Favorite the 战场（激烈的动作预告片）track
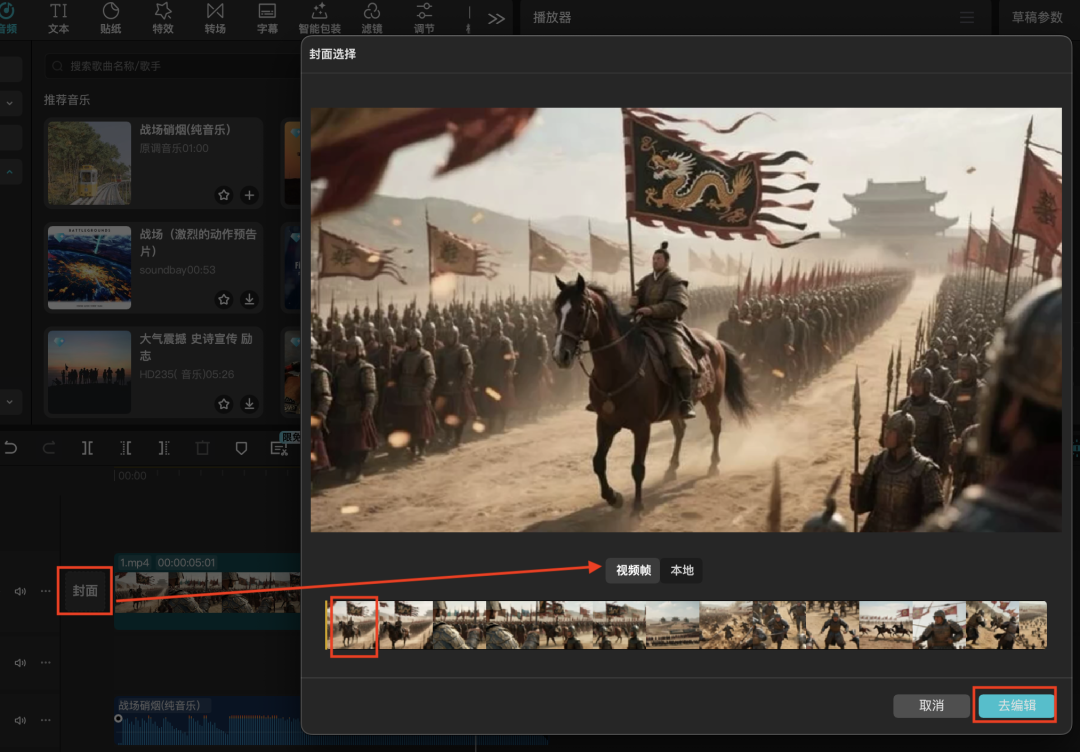The width and height of the screenshot is (1080, 752). tap(224, 299)
